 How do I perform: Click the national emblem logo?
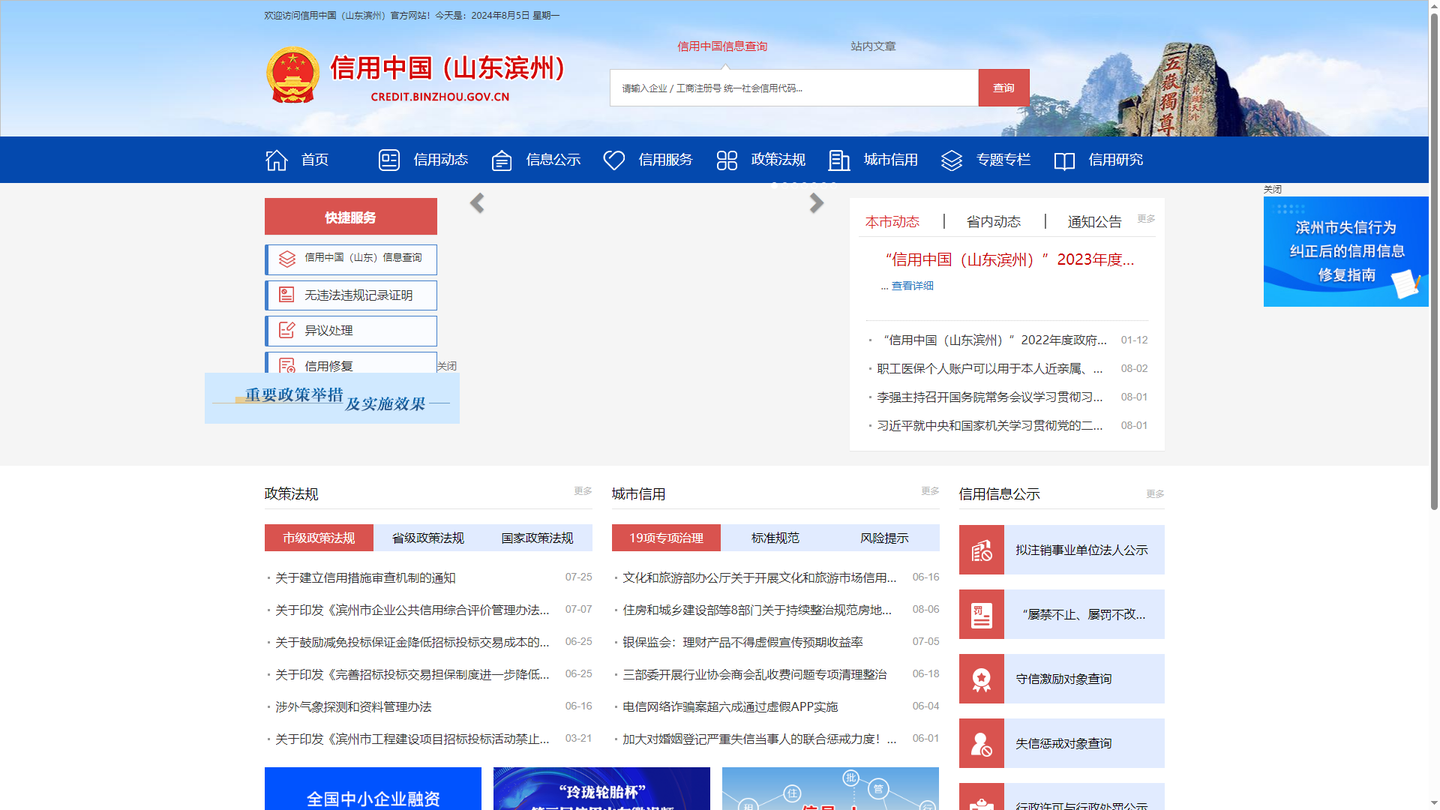click(x=292, y=75)
